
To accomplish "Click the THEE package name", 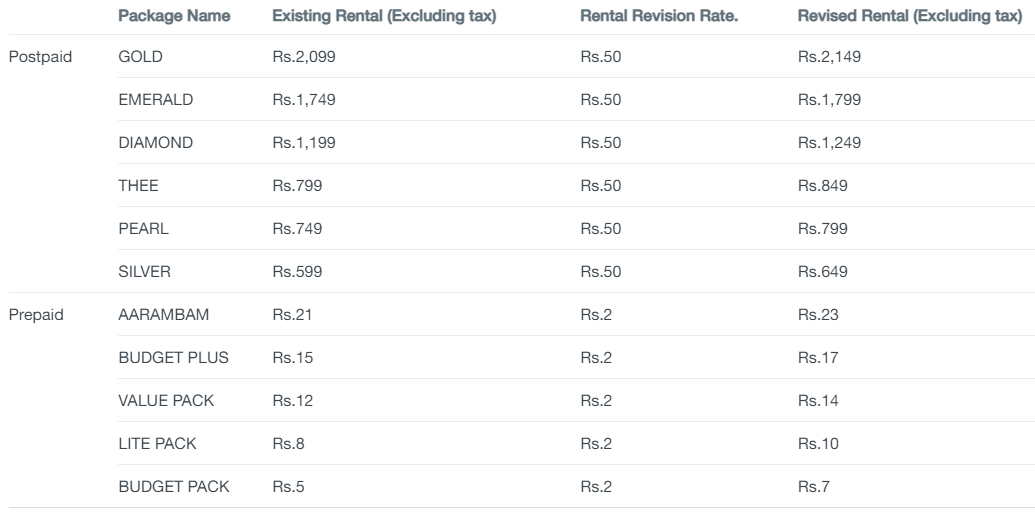I will coord(139,185).
